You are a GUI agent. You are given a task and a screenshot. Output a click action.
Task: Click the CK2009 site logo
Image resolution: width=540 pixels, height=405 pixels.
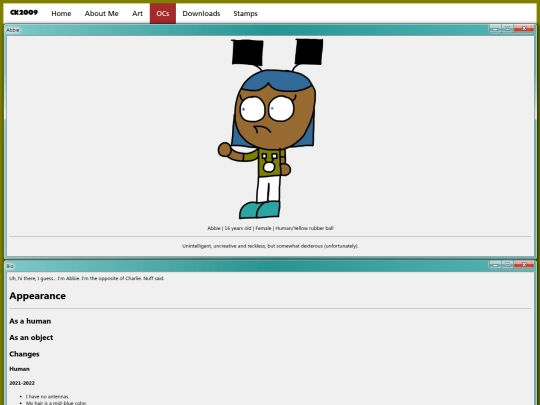click(24, 13)
